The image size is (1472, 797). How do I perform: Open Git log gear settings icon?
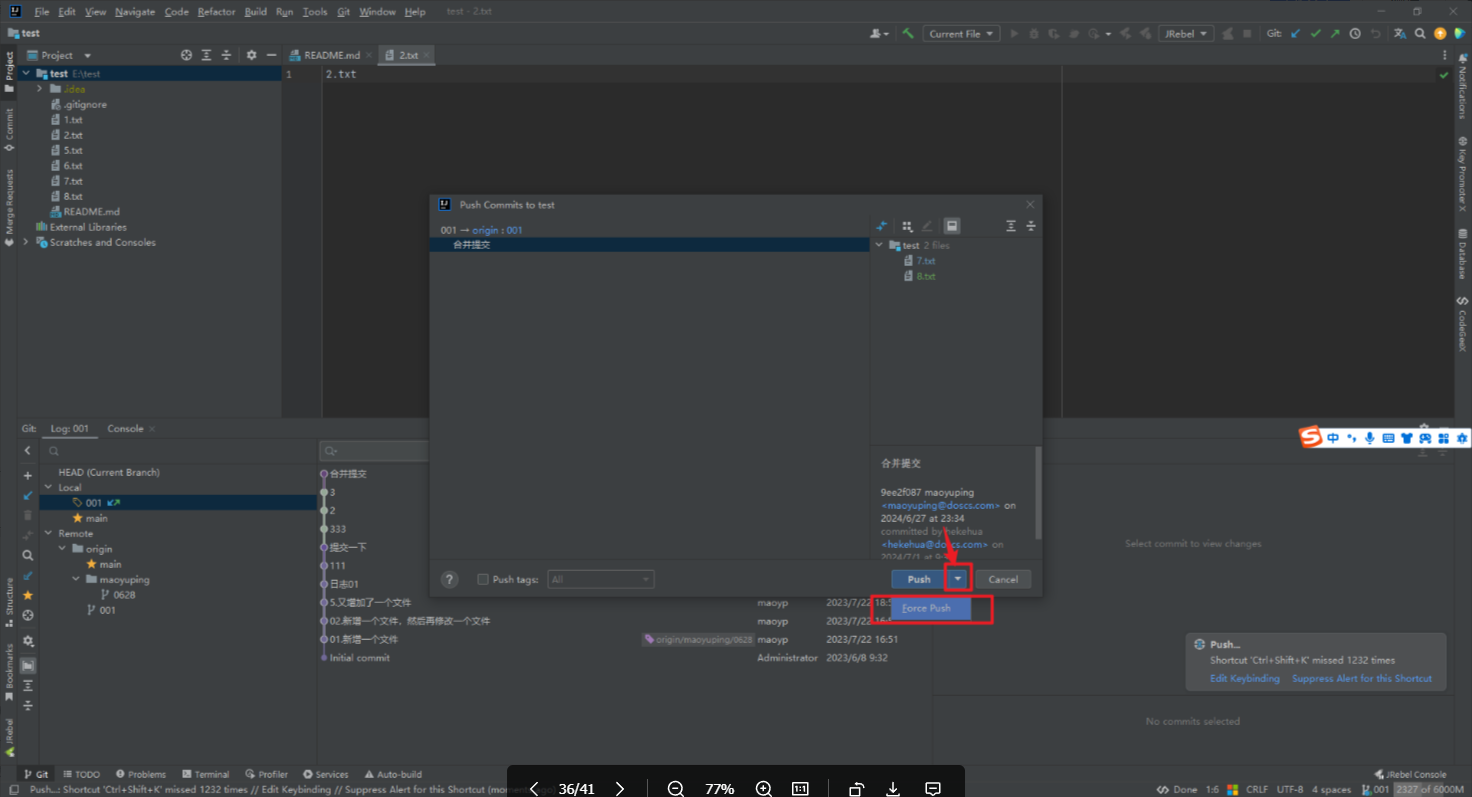click(28, 641)
